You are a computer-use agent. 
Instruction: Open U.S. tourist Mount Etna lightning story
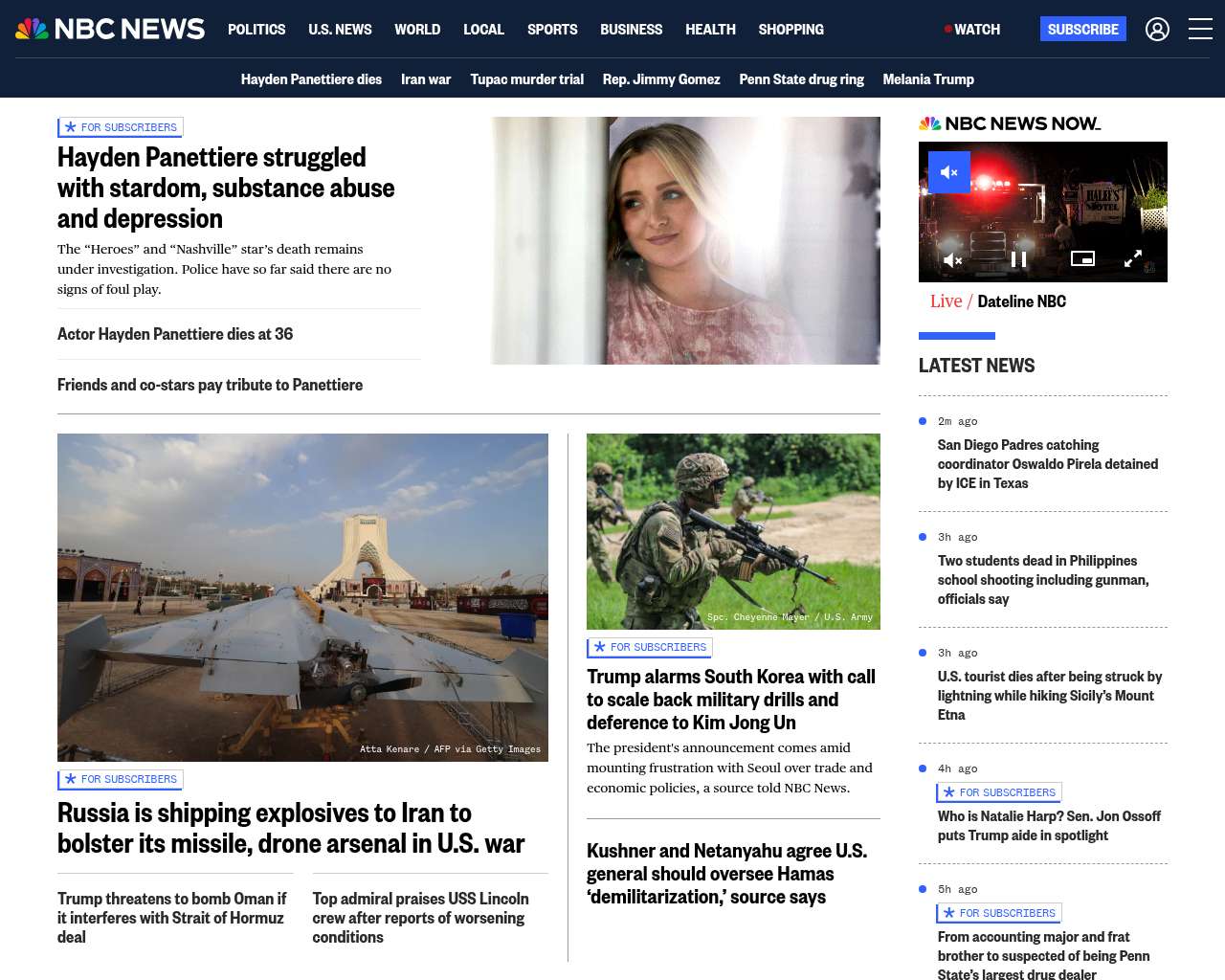coord(1050,696)
